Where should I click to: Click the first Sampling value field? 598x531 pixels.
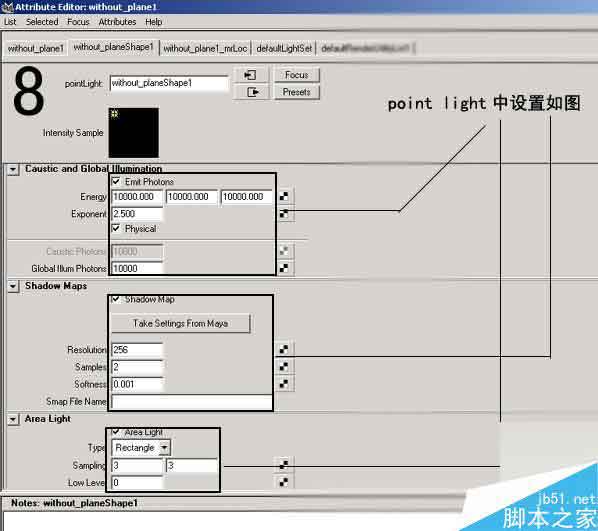point(137,465)
